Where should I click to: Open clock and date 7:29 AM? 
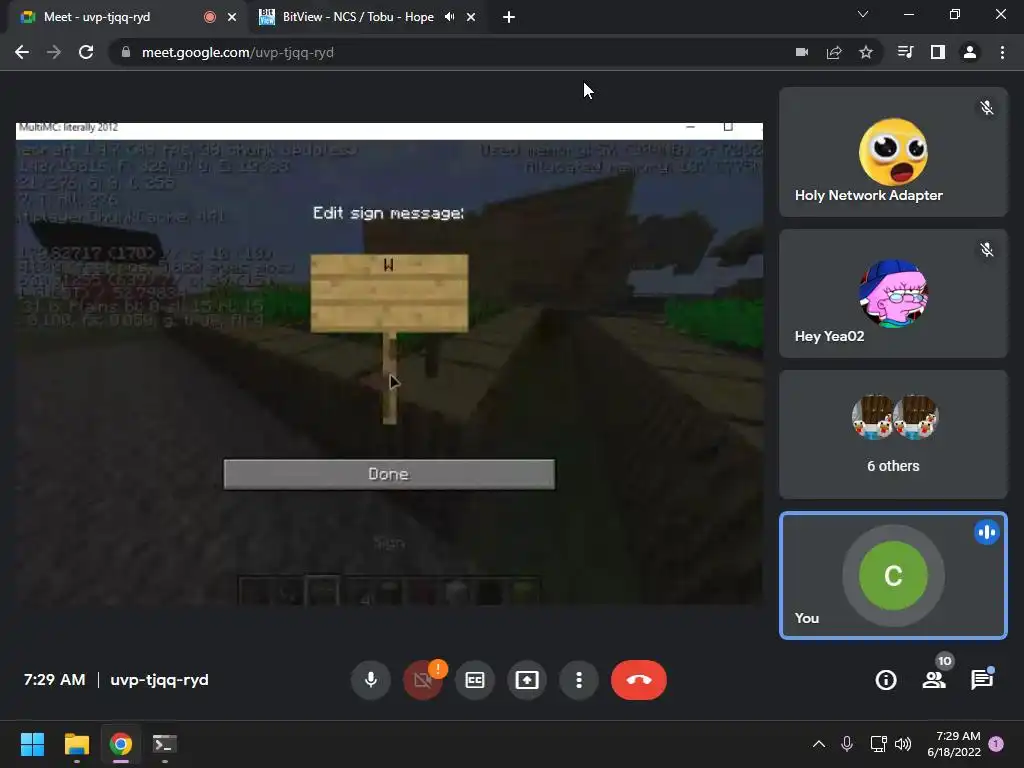click(954, 744)
